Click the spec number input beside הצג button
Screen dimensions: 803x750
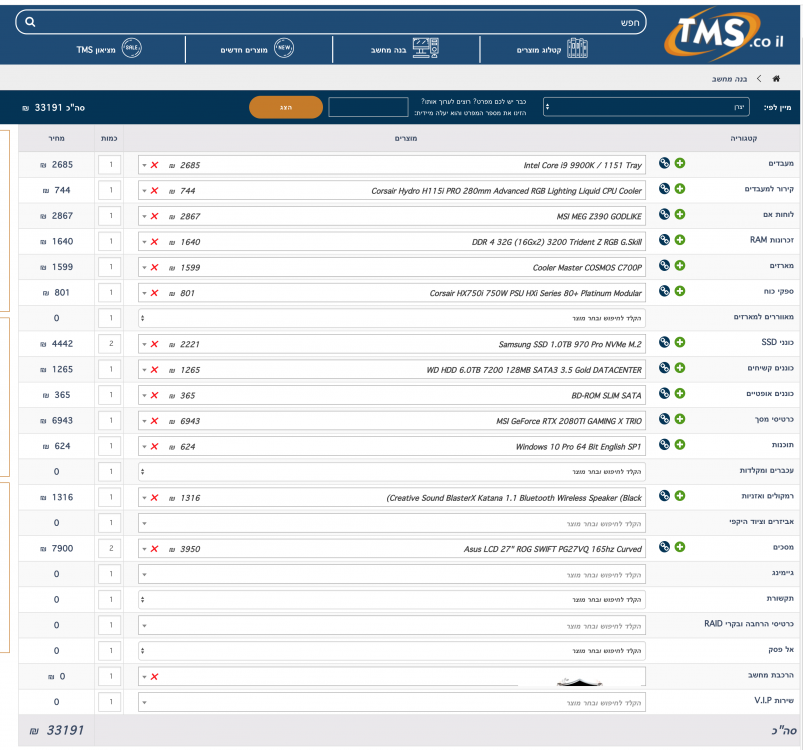368,107
